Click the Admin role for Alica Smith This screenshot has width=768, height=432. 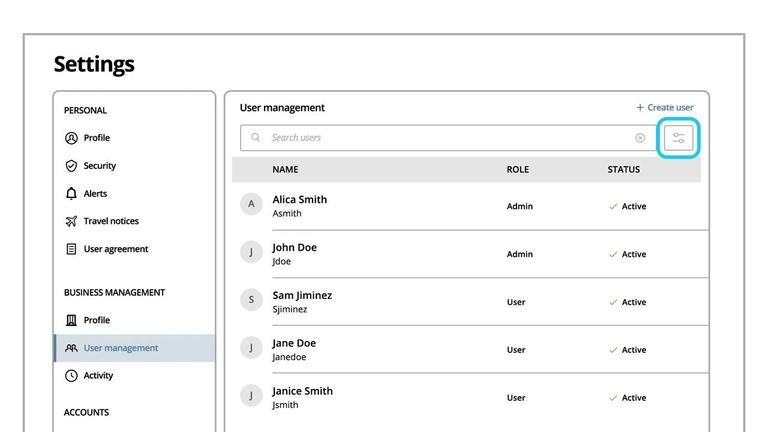pyautogui.click(x=520, y=207)
